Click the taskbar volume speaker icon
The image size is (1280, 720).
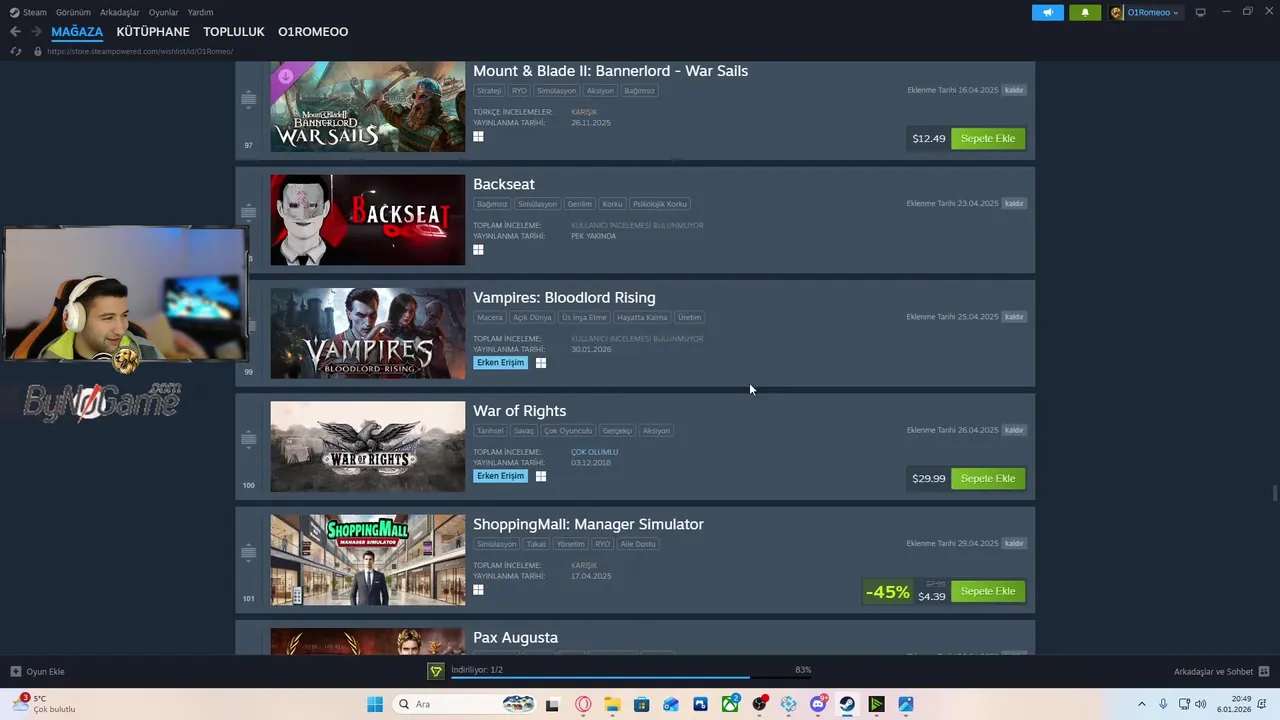1201,704
